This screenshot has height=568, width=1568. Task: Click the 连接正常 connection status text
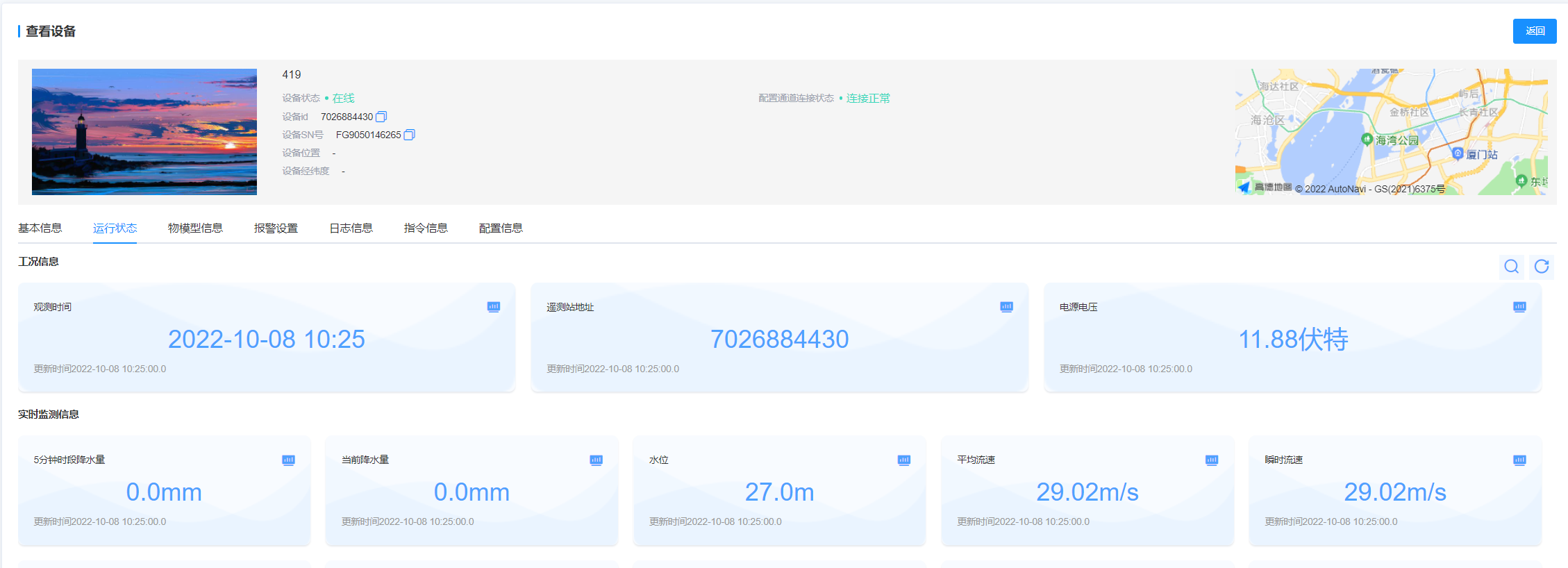pyautogui.click(x=868, y=98)
